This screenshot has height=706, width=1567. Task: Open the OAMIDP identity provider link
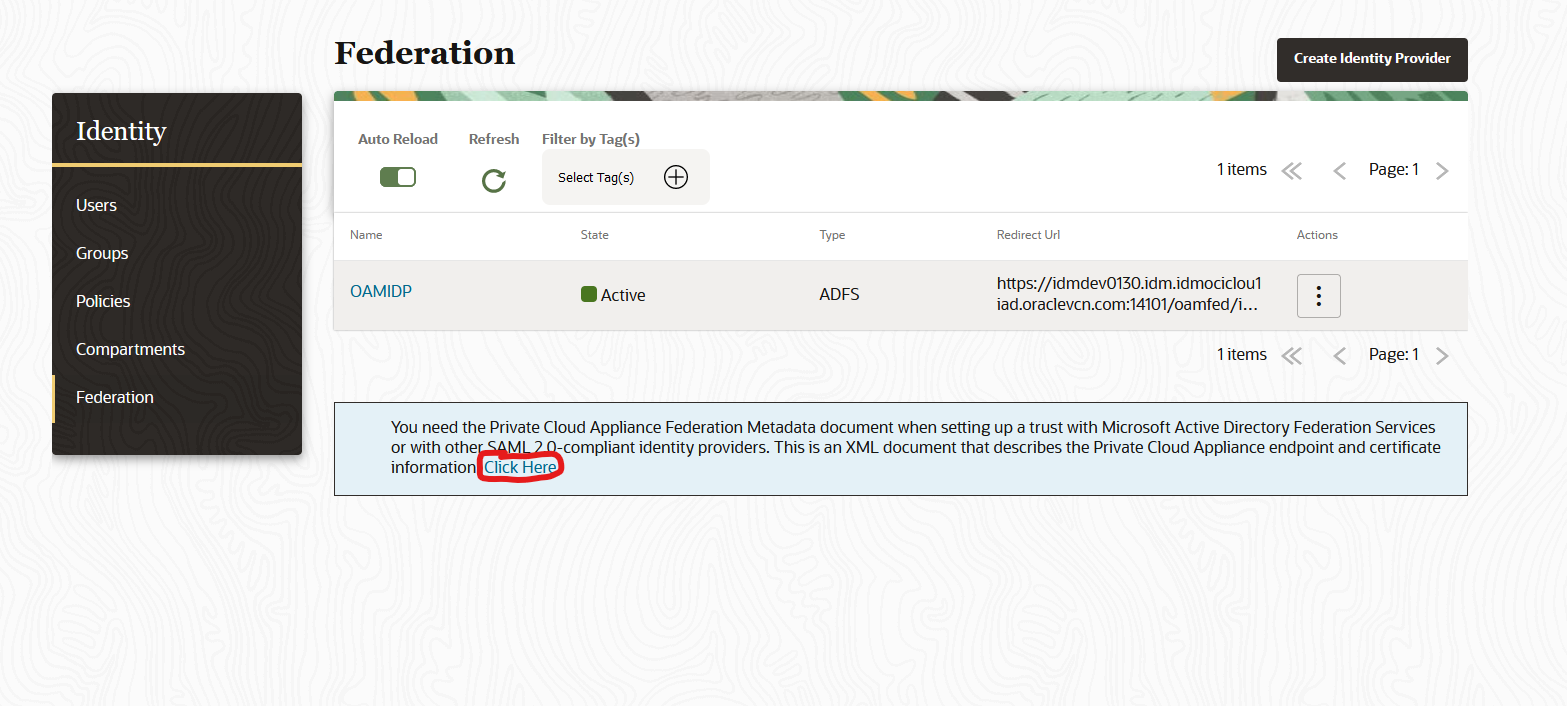(381, 291)
